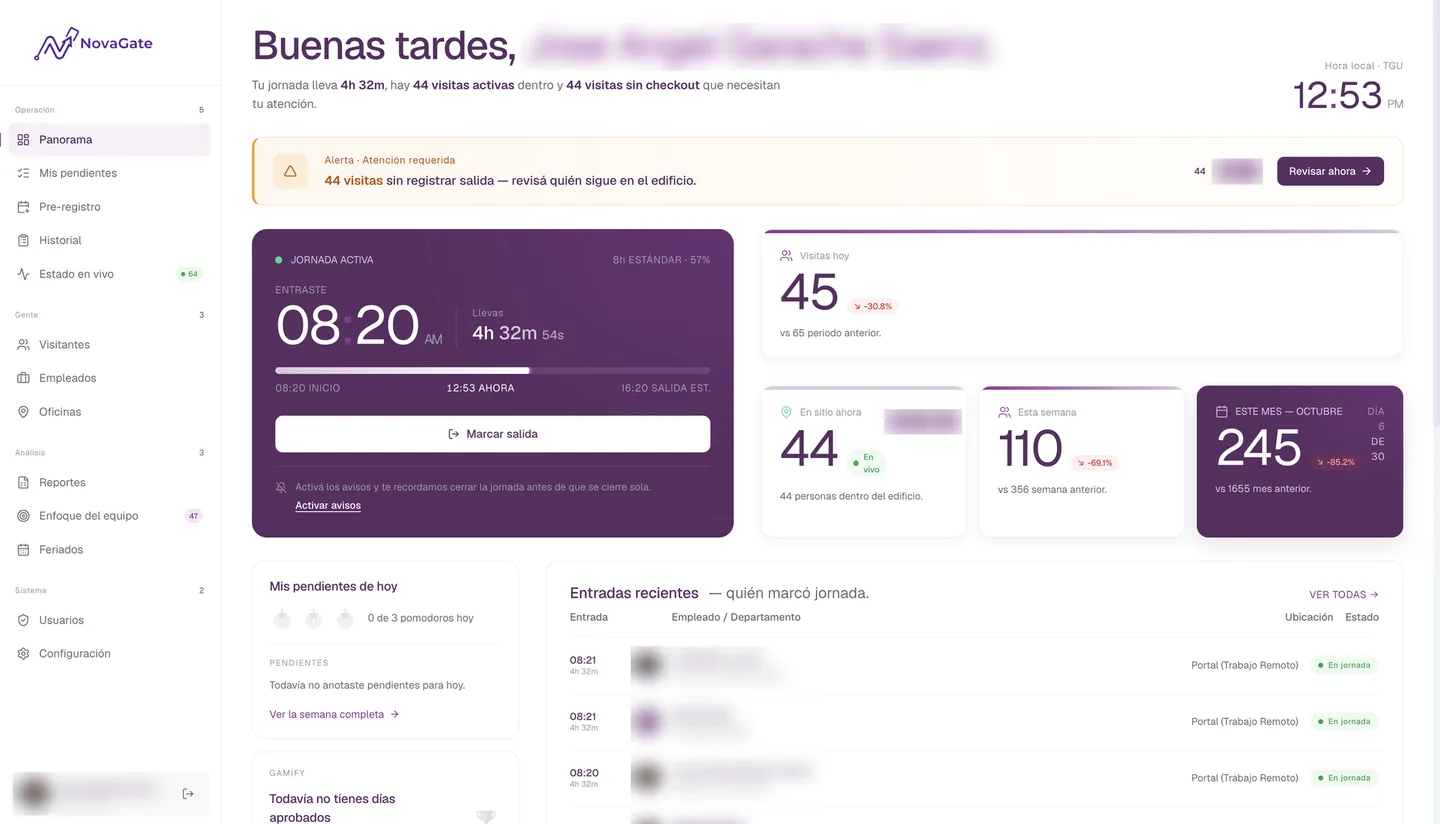
Task: Click the Panorama grid icon in sidebar
Action: point(24,140)
